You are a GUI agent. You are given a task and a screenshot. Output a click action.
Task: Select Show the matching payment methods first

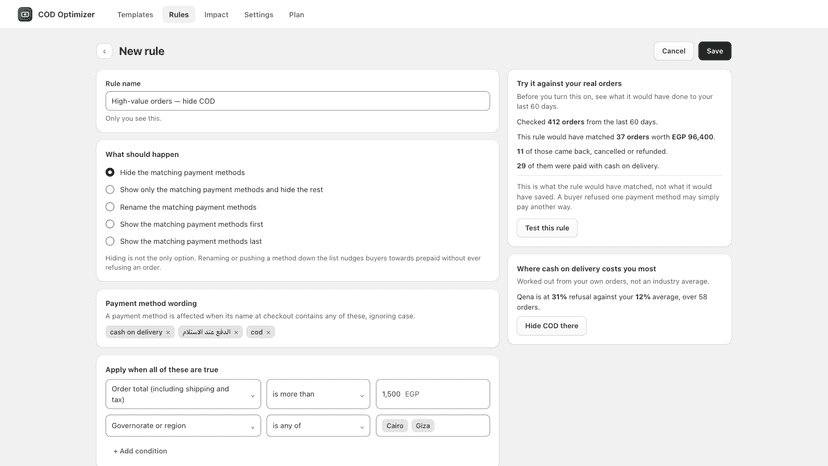coord(110,224)
